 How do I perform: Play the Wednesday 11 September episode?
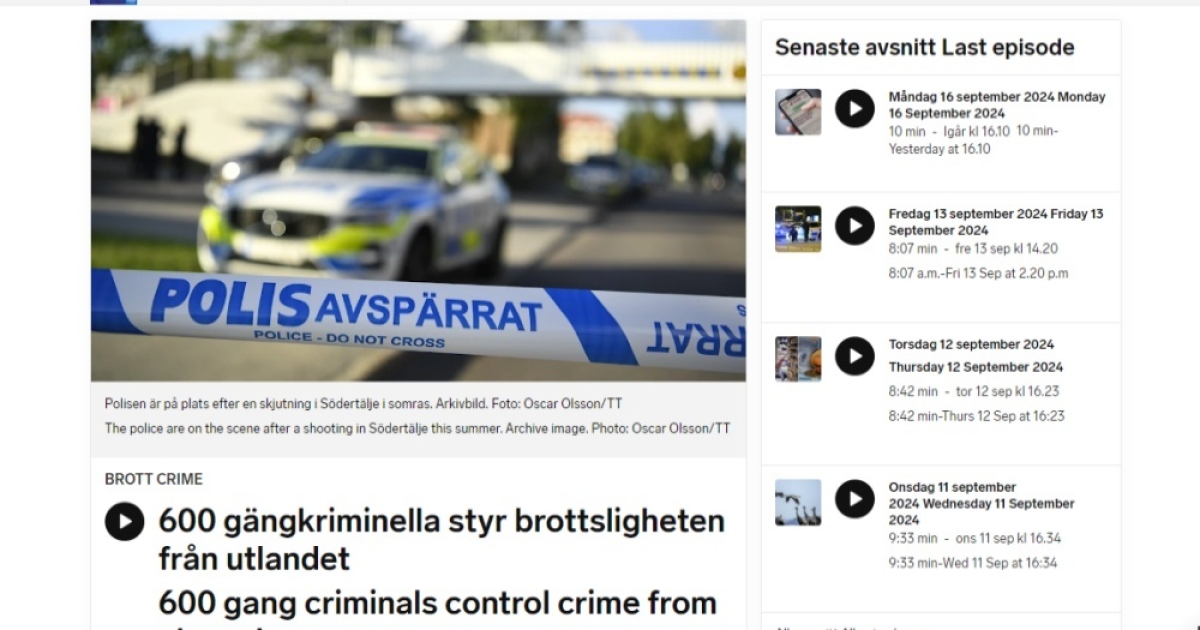pos(855,499)
